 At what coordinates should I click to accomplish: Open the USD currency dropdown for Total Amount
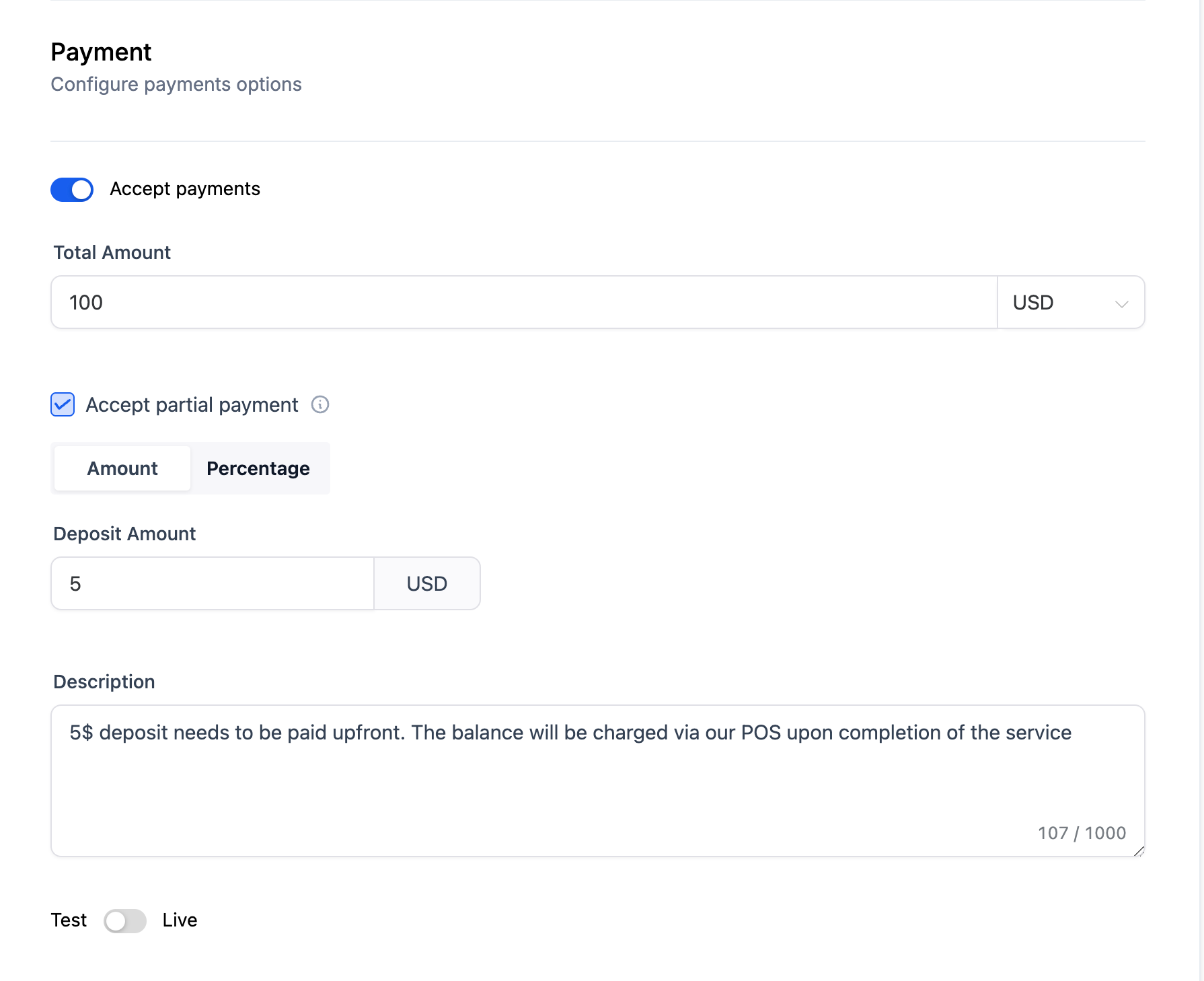pos(1071,302)
